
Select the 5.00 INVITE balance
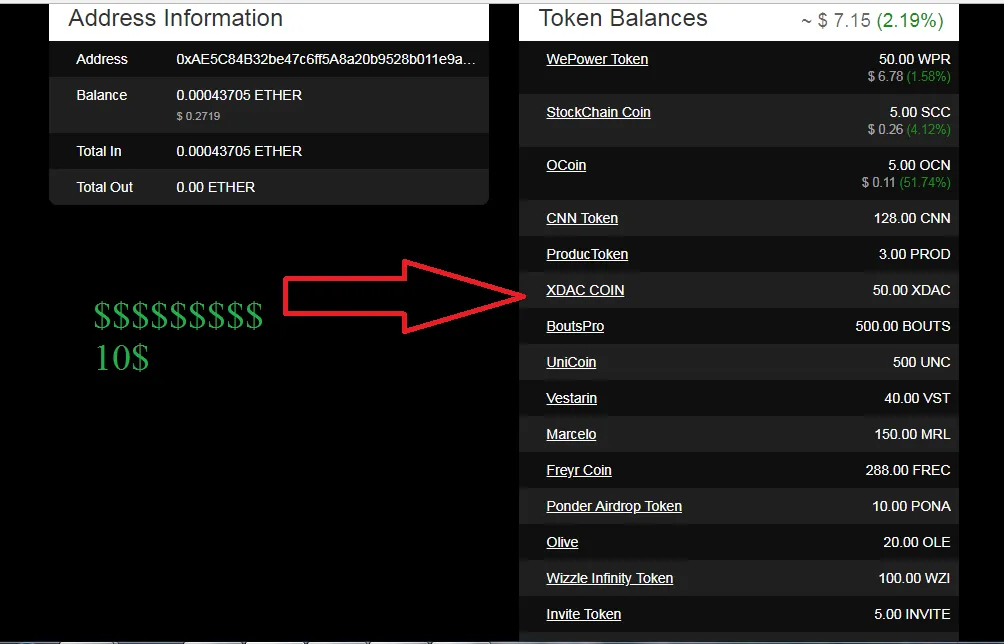[x=912, y=614]
